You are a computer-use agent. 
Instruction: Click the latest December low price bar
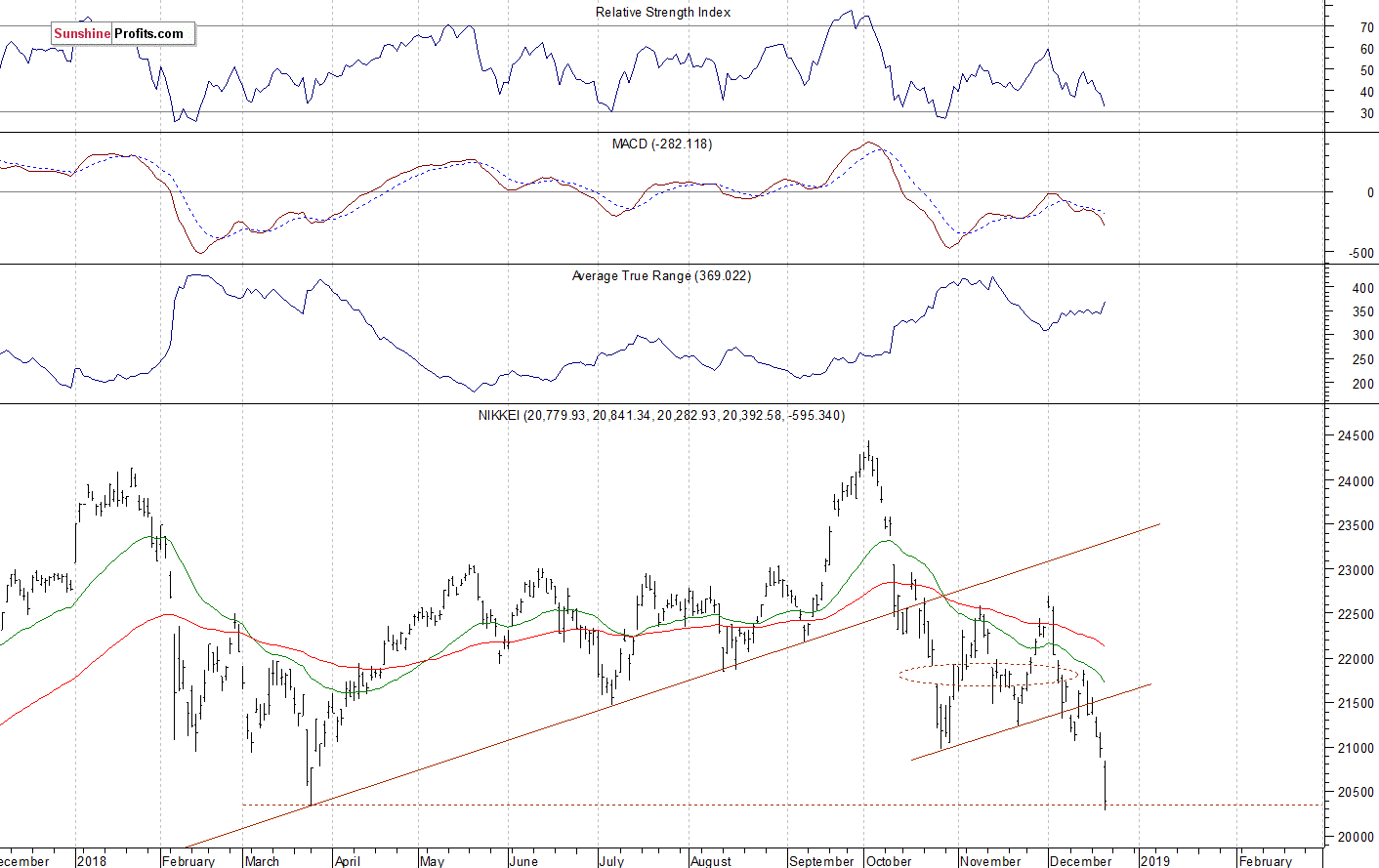(x=1106, y=786)
